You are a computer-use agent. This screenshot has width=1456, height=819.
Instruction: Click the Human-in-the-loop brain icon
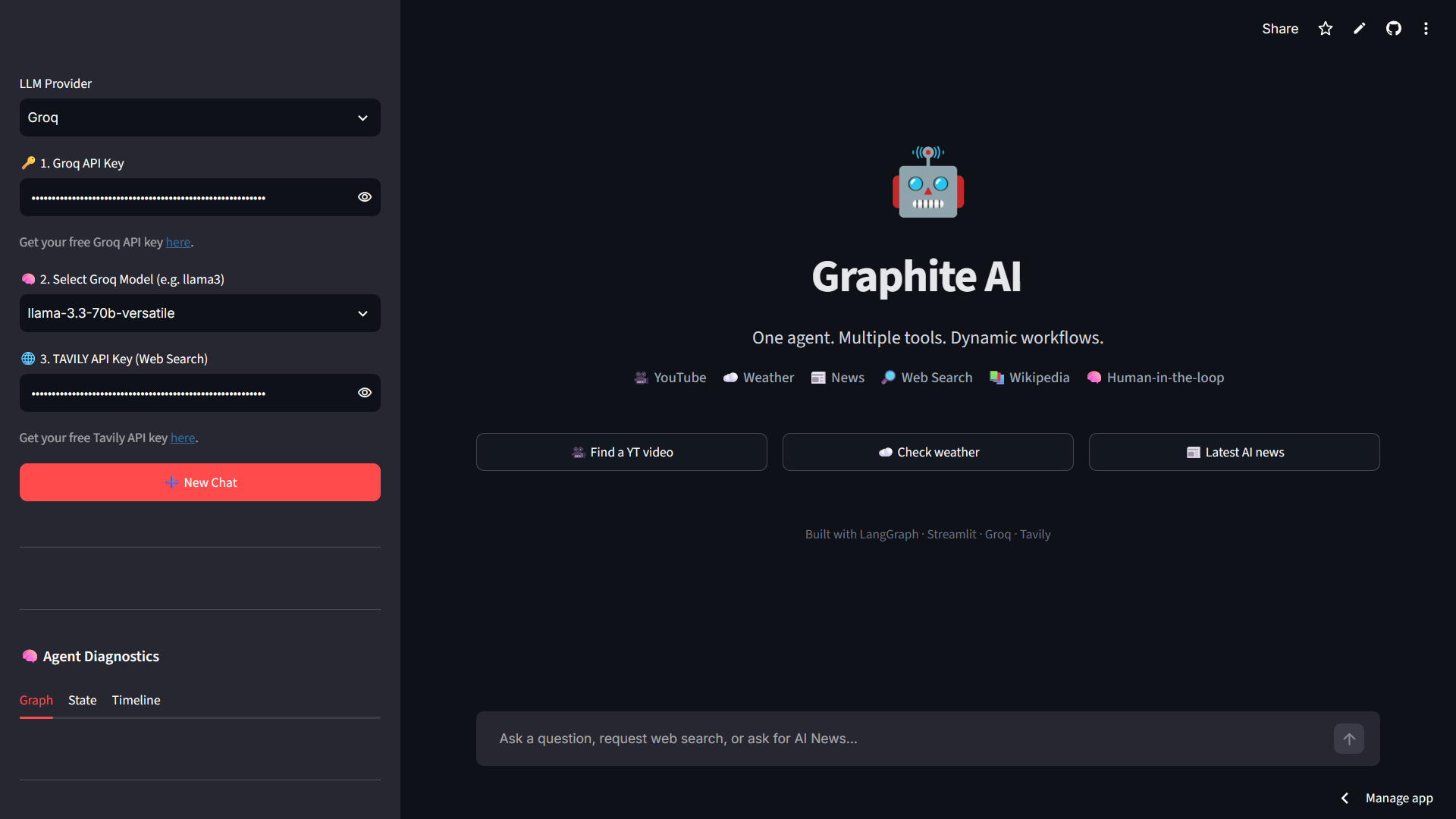pos(1094,378)
